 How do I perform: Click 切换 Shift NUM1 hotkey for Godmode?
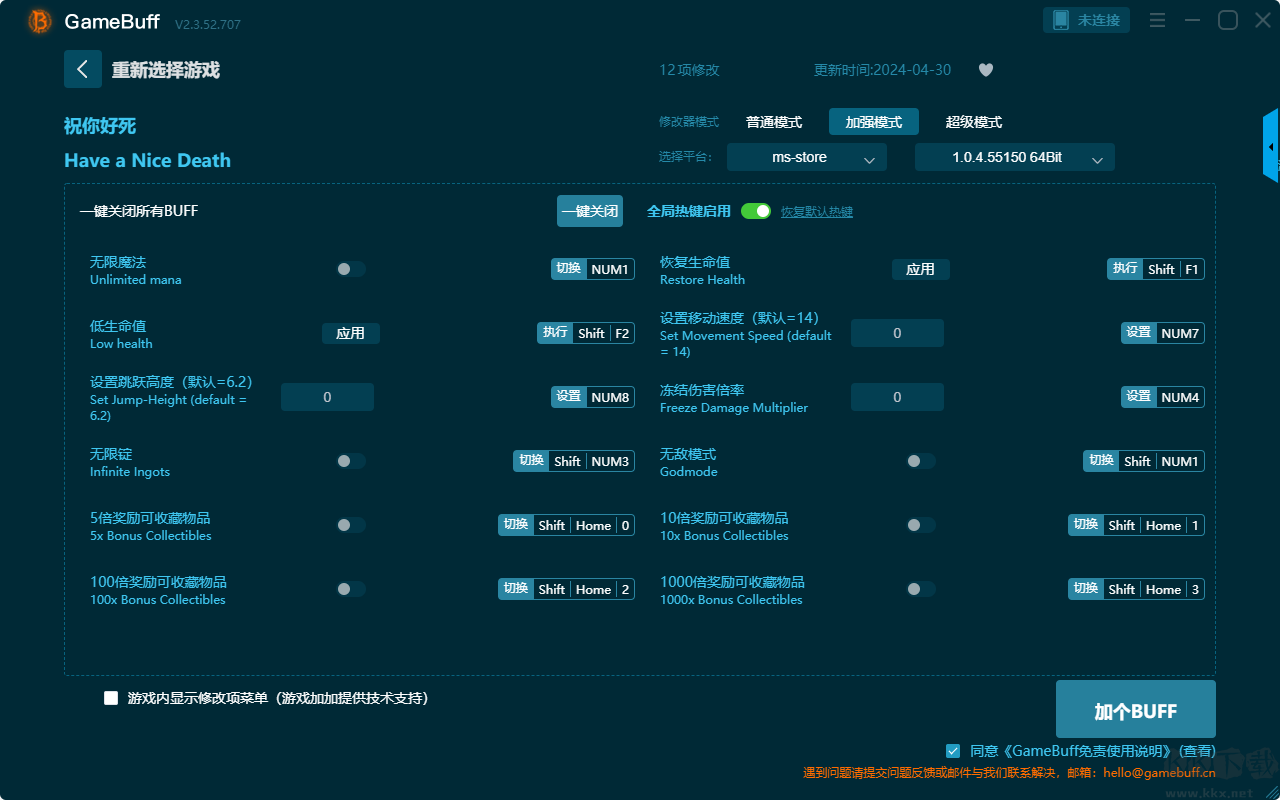1144,461
